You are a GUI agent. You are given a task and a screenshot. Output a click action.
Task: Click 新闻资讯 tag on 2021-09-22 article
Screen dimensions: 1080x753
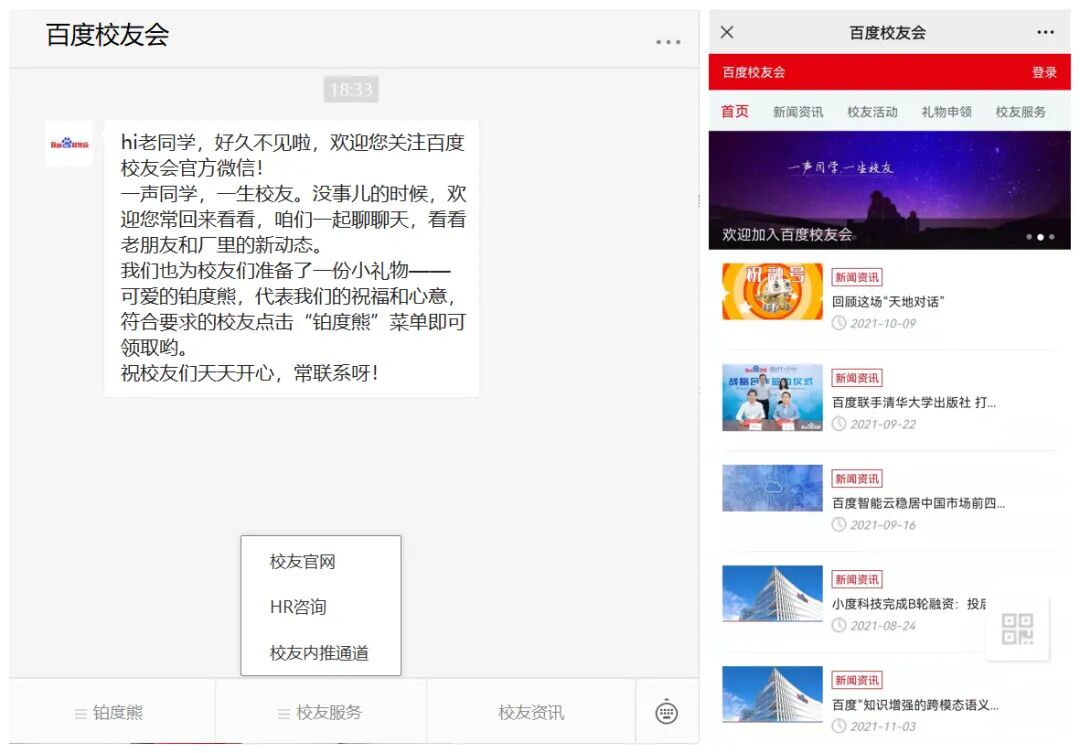[x=857, y=378]
